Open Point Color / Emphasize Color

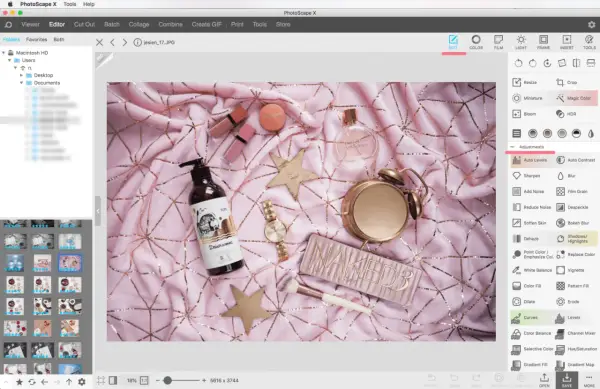533,254
